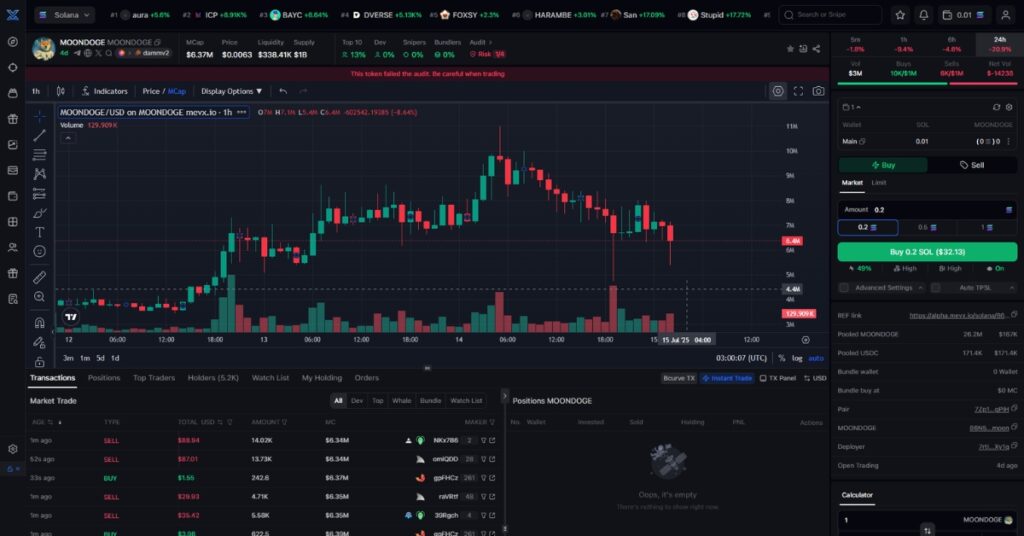Open the Main wallet more-options menu
The height and width of the screenshot is (536, 1024).
(x=1008, y=141)
